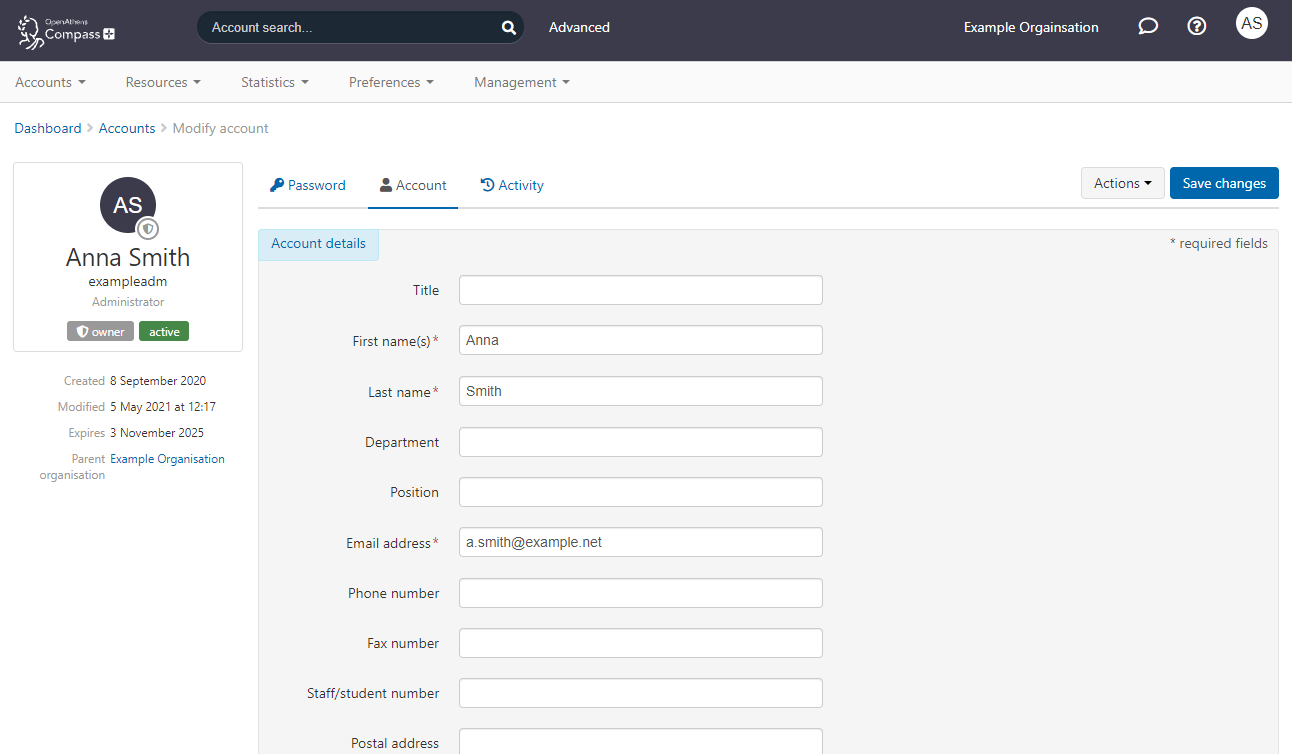Click the activity history icon on Activity tab
Screen dimensions: 1292x754
pyautogui.click(x=485, y=185)
